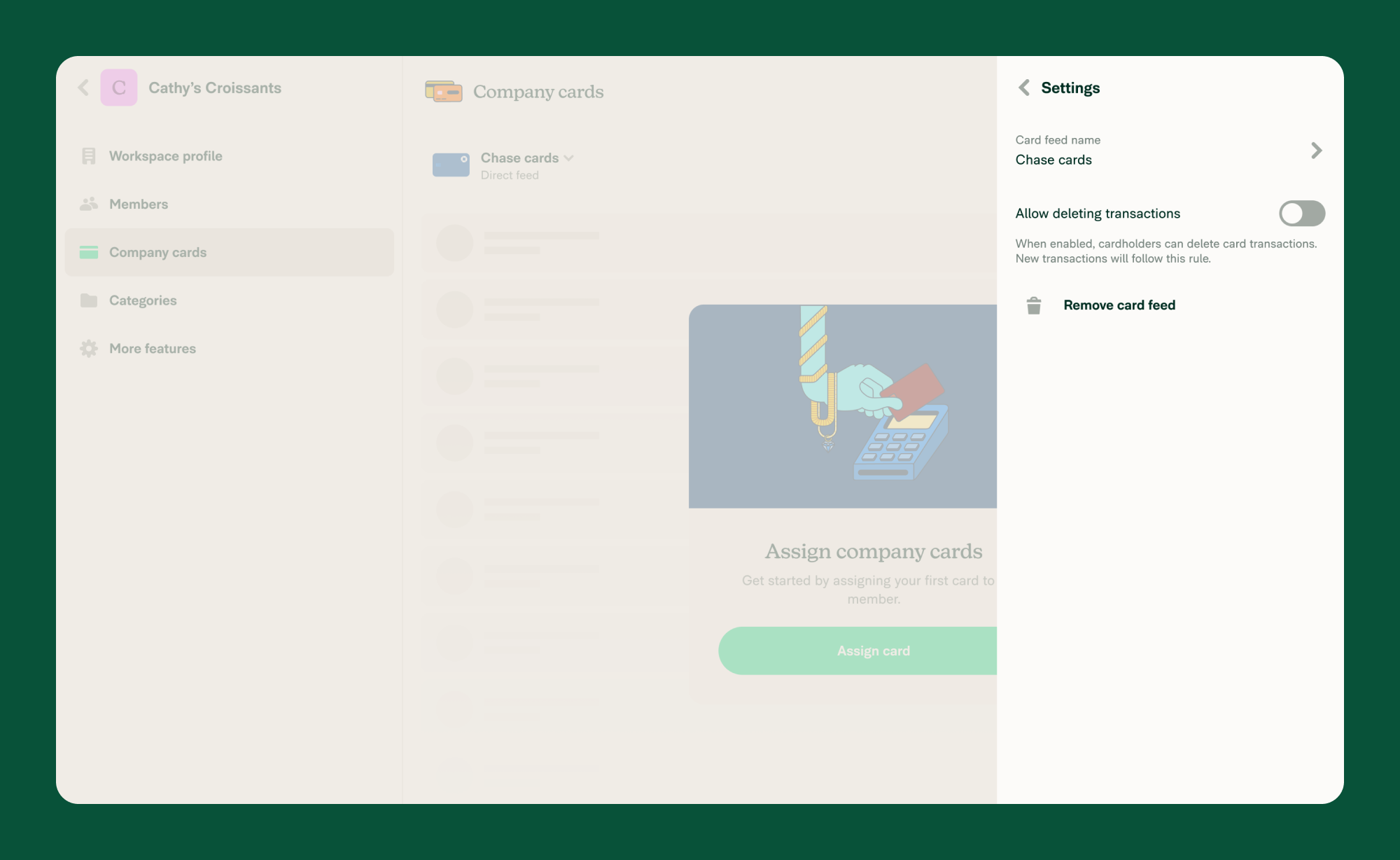Click the Workspace profile icon
The image size is (1400, 860).
pos(88,156)
